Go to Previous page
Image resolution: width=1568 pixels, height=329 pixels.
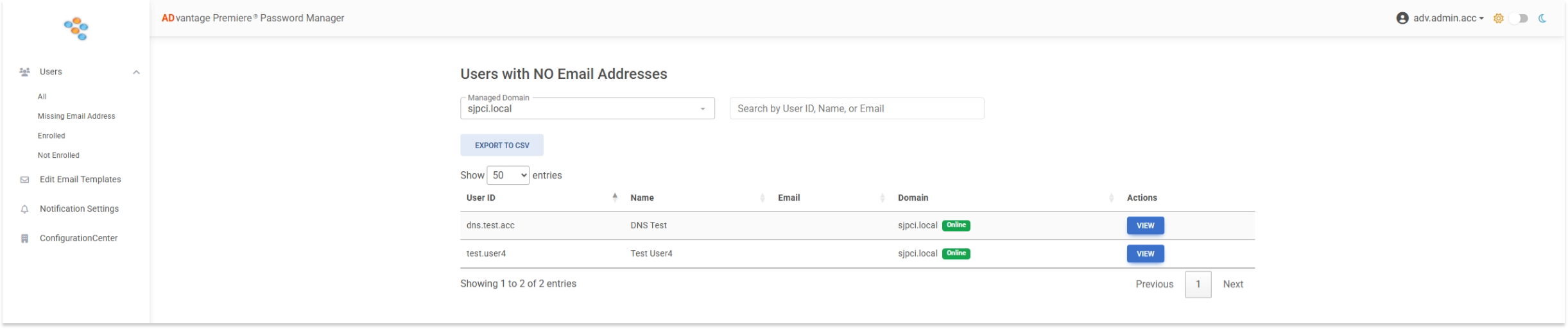[1154, 284]
